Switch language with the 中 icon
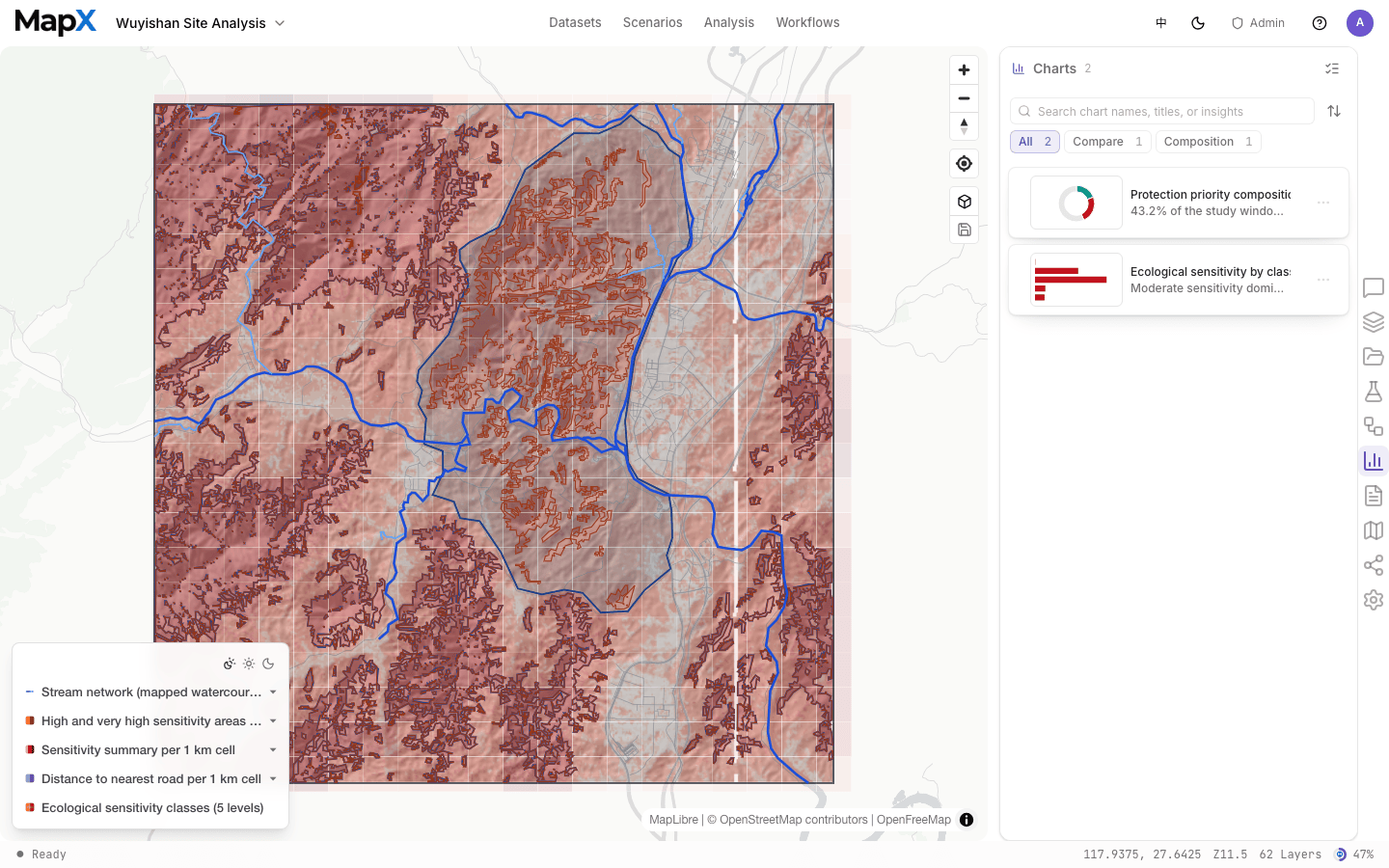This screenshot has height=868, width=1389. point(1161,23)
